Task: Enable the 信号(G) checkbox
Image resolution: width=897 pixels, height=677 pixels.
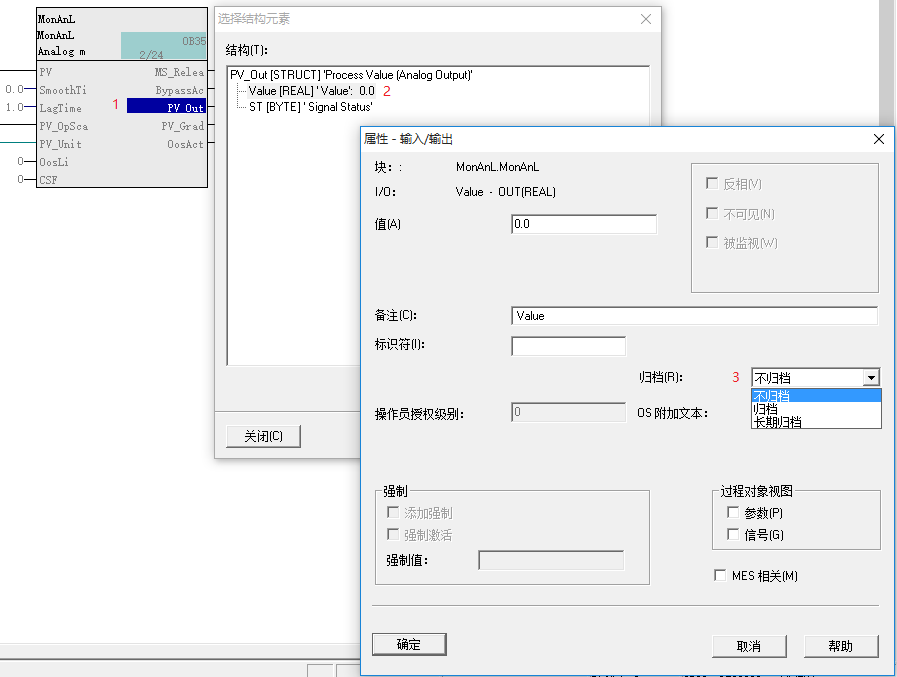Action: pyautogui.click(x=733, y=535)
